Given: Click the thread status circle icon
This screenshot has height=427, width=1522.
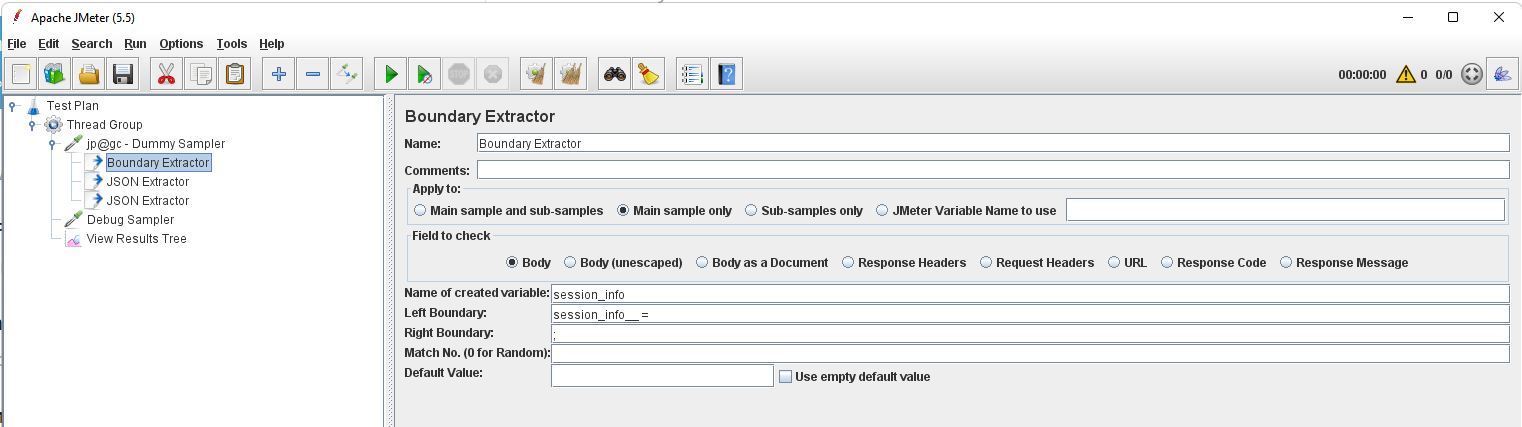Looking at the screenshot, I should pyautogui.click(x=1471, y=74).
